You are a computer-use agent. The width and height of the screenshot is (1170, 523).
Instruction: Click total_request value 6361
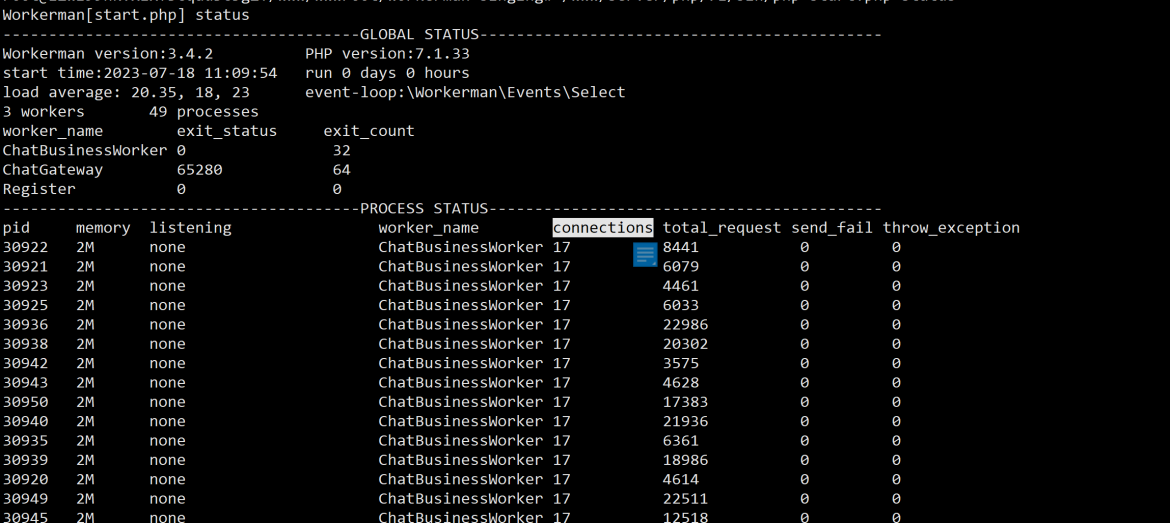pyautogui.click(x=681, y=441)
